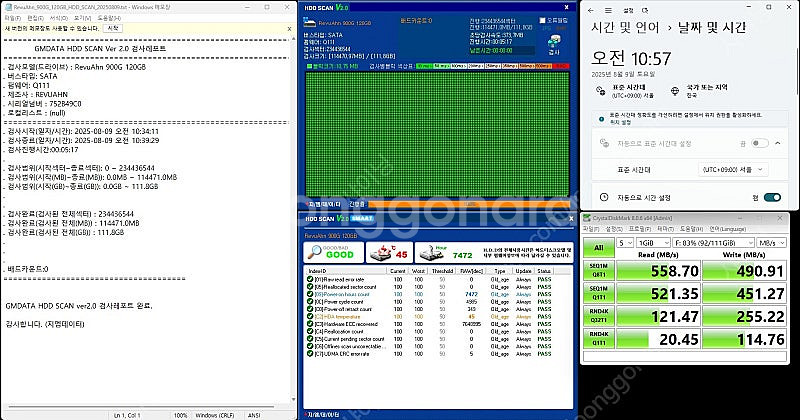800x420 pixels.
Task: Click the Notepad title bar file icon
Action: [8, 7]
